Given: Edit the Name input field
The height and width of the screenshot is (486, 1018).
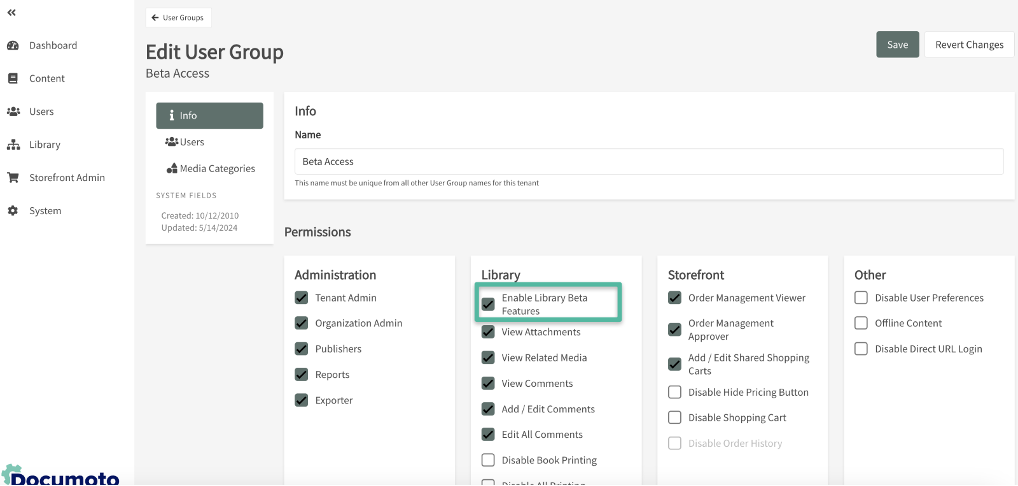Looking at the screenshot, I should coord(648,161).
